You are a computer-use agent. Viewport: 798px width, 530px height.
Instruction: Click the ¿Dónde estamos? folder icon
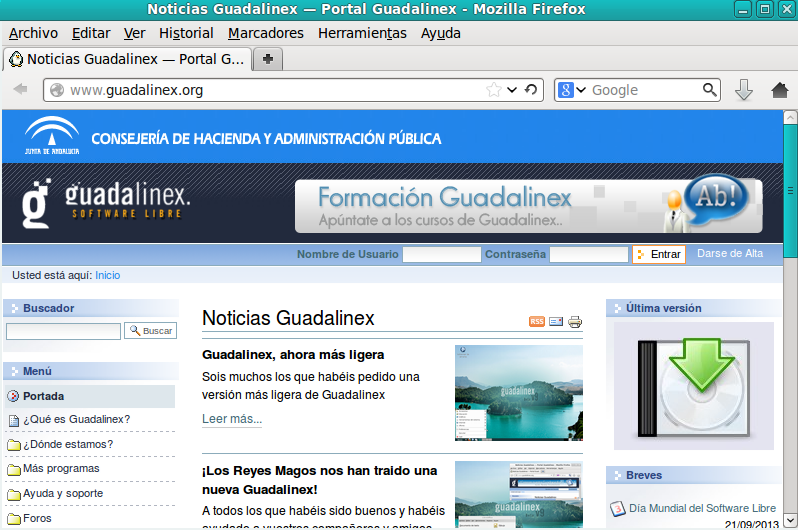(x=14, y=445)
